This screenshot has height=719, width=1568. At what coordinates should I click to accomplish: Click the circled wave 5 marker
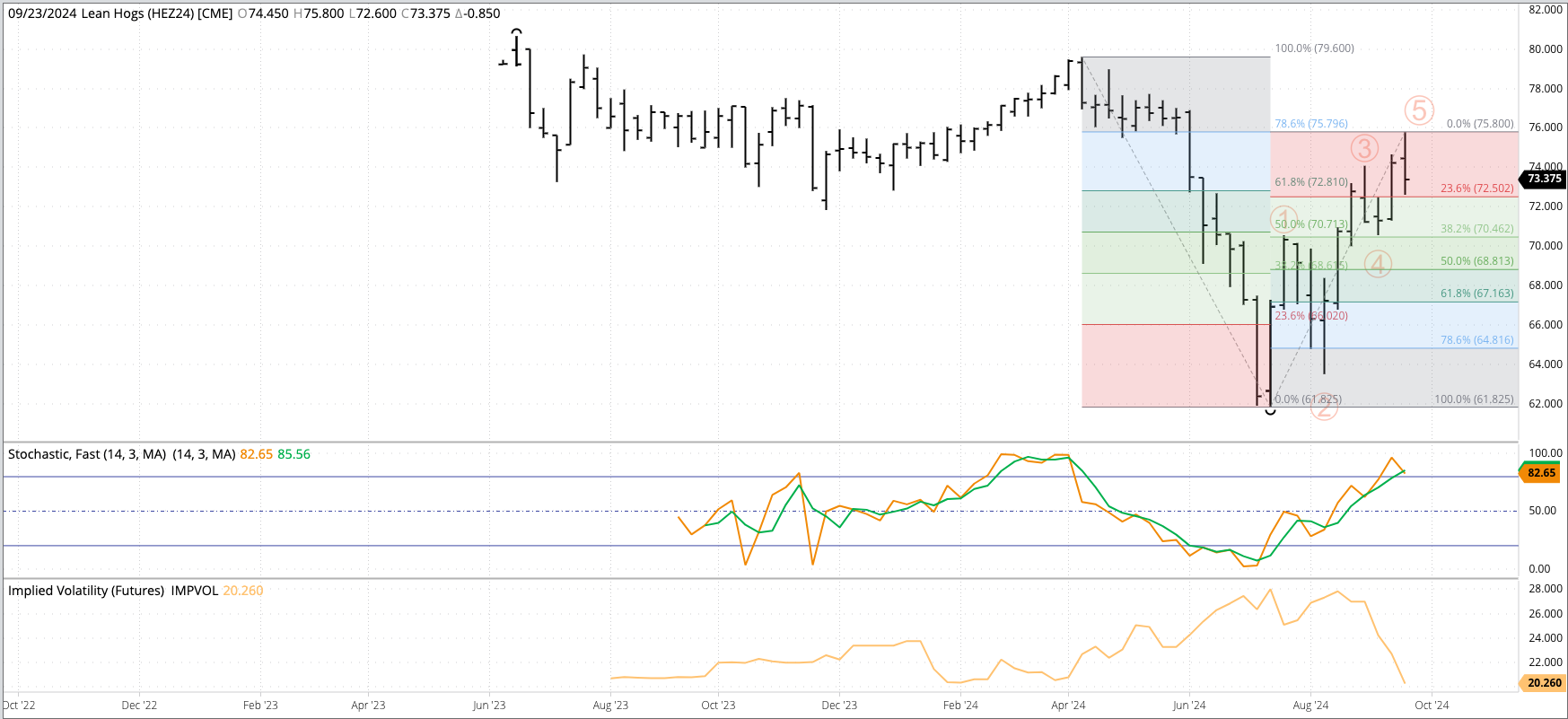click(1418, 110)
